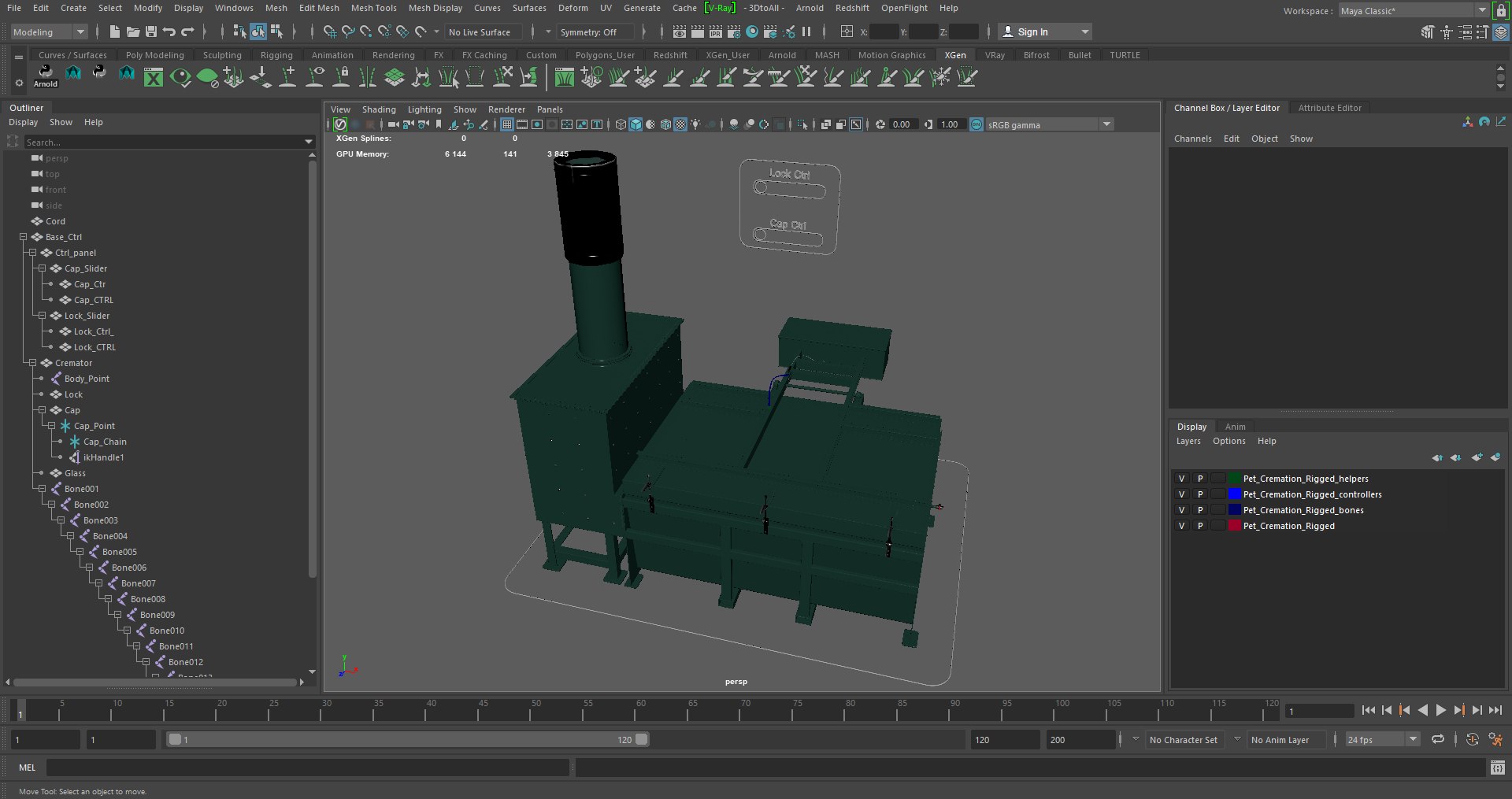Click the loop playback icon
Image resolution: width=1512 pixels, height=799 pixels.
[x=1438, y=739]
